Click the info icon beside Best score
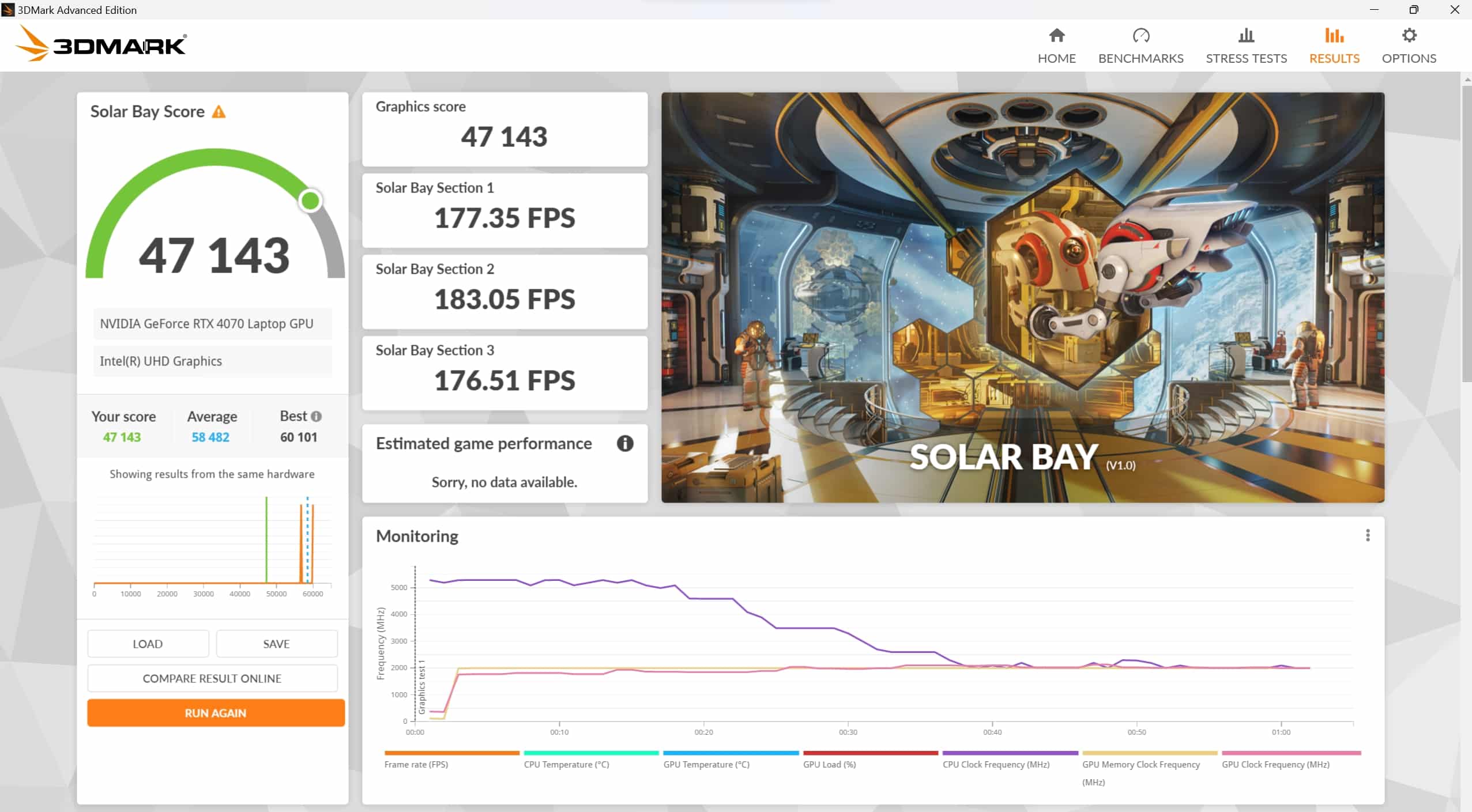 click(x=316, y=416)
